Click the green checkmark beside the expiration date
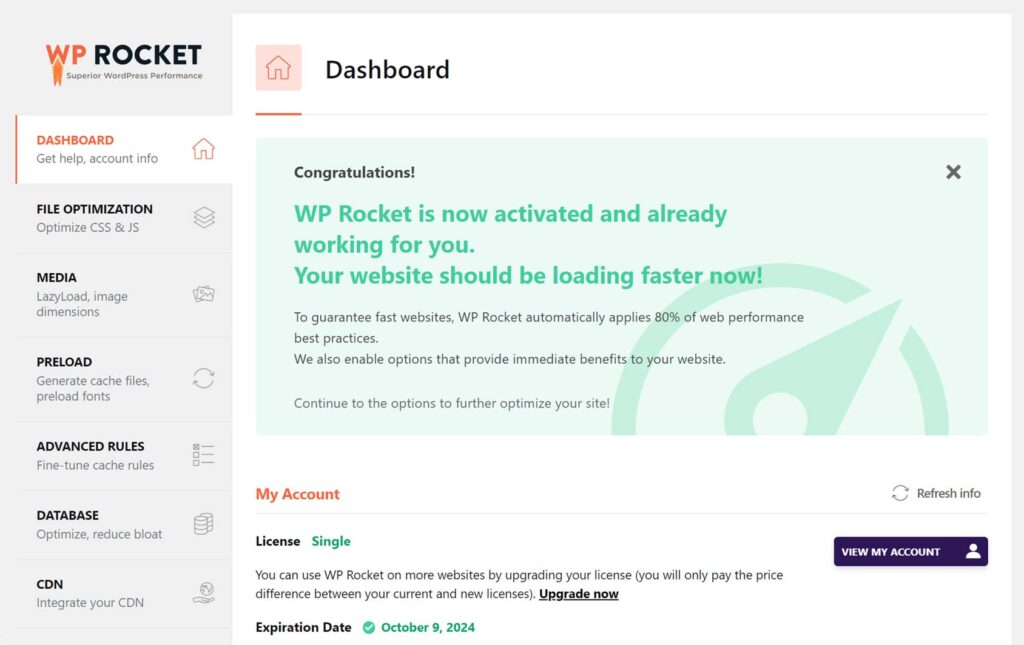This screenshot has width=1024, height=645. click(367, 627)
